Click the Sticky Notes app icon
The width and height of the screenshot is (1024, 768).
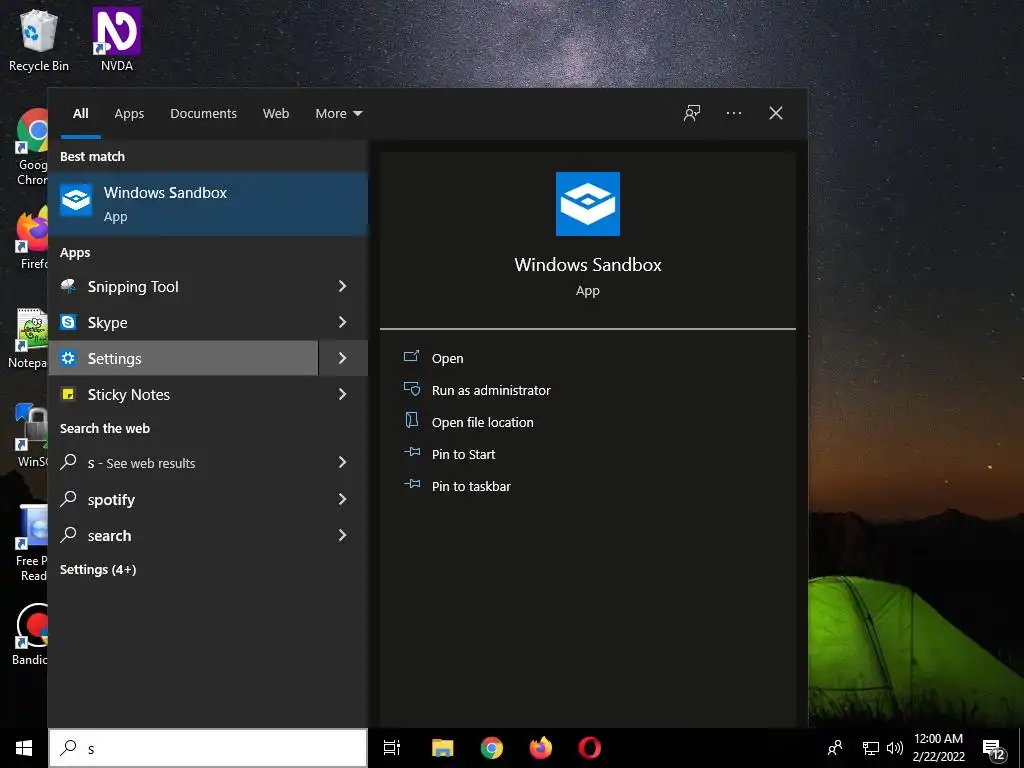coord(68,394)
